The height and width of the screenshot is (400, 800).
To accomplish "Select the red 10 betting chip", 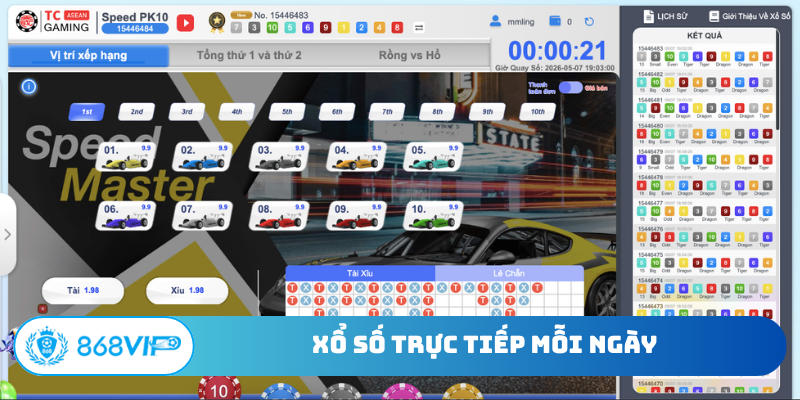I will click(x=219, y=389).
